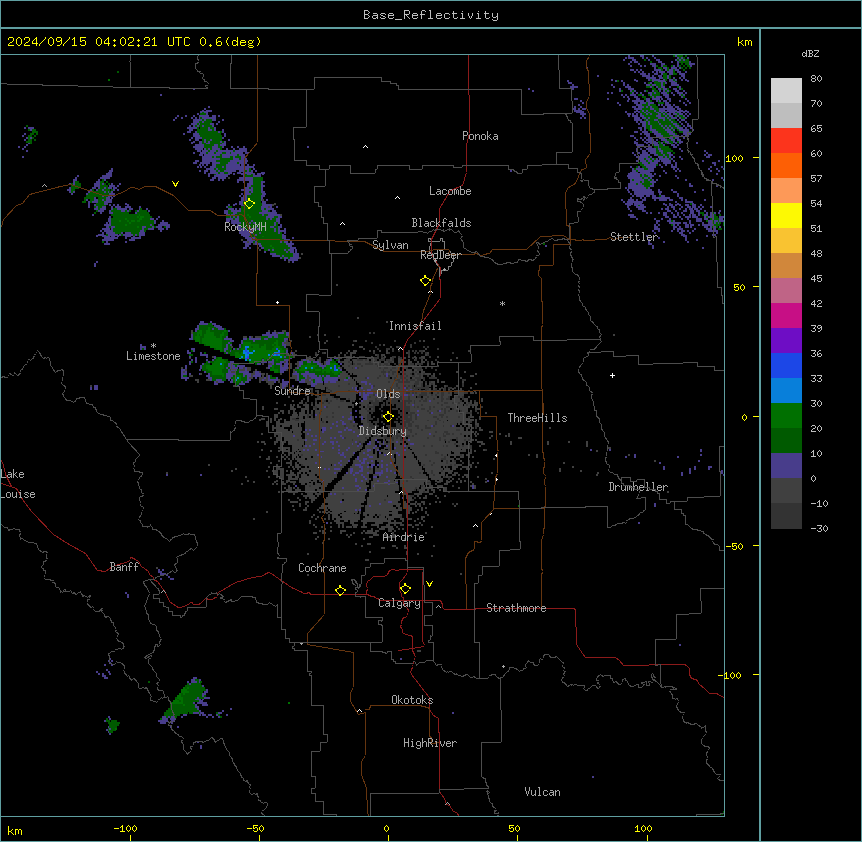Viewport: 862px width, 842px height.
Task: Click the dBZ legend heading
Action: (810, 53)
